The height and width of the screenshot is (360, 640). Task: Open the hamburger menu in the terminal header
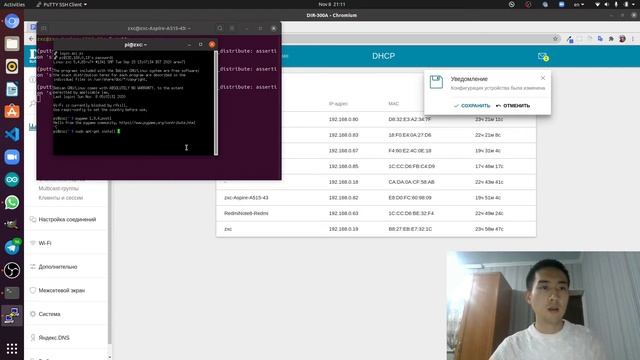[x=232, y=28]
